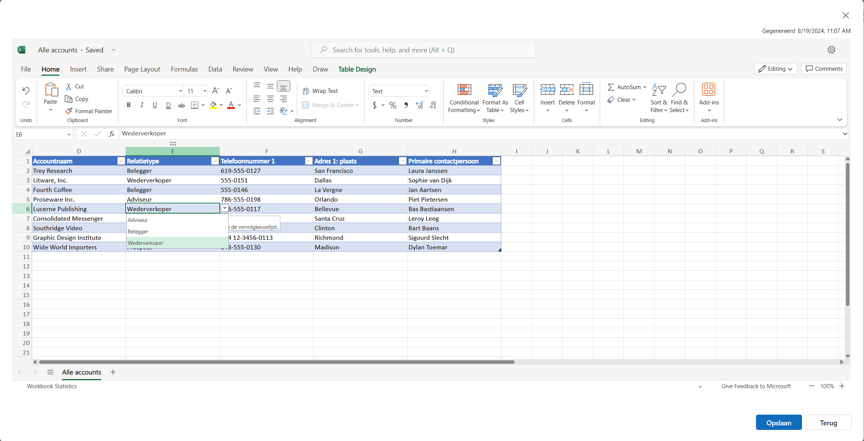
Task: Apply percent style format
Action: pyautogui.click(x=392, y=105)
